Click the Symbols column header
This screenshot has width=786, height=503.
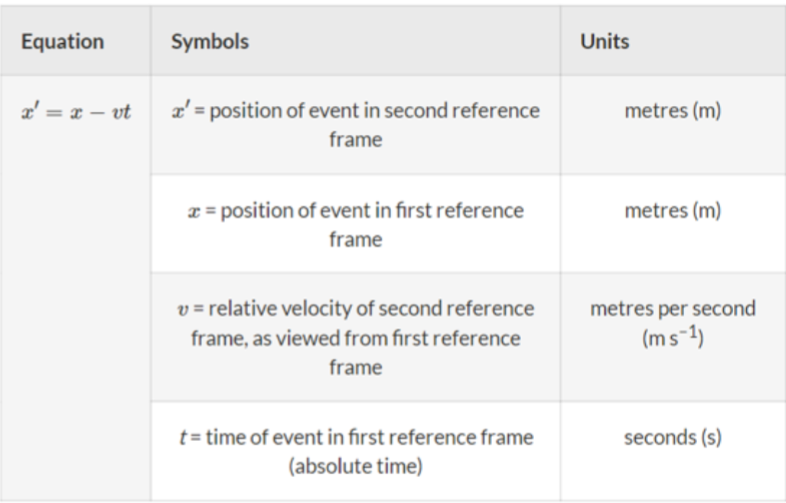pyautogui.click(x=209, y=42)
